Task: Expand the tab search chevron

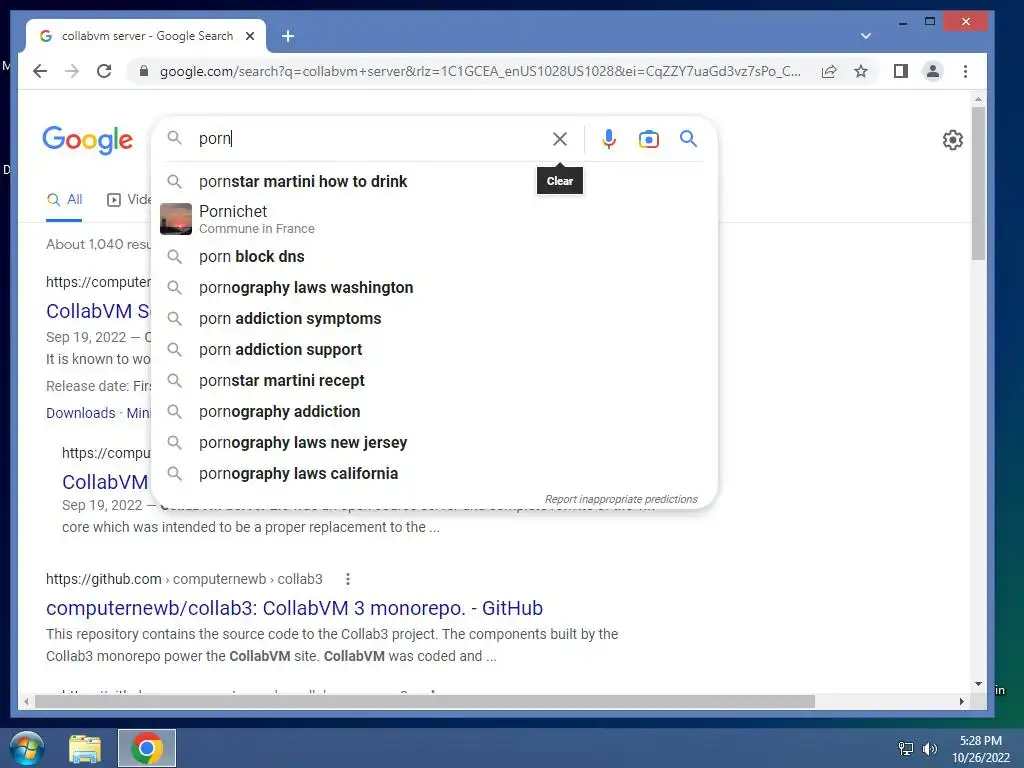Action: click(865, 36)
